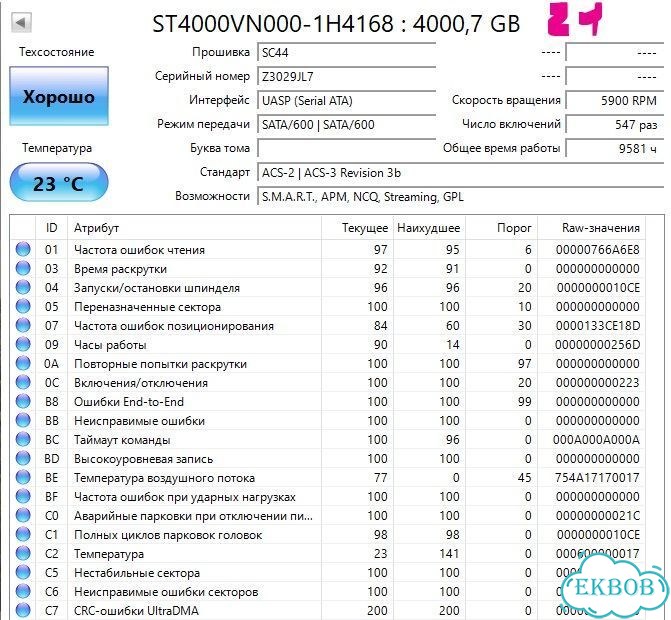This screenshot has height=620, width=671.
Task: Click the Режим передачи field SATA/600
Action: tap(346, 125)
